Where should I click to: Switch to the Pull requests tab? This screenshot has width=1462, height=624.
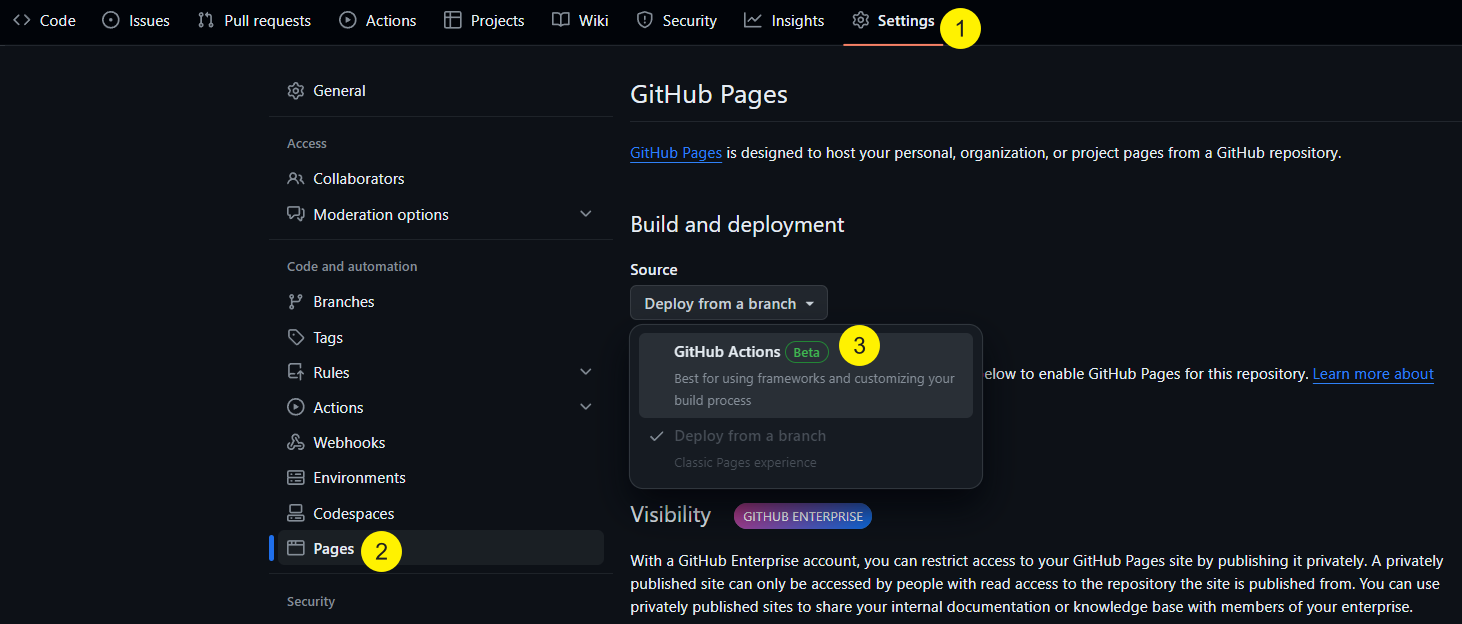click(x=254, y=20)
